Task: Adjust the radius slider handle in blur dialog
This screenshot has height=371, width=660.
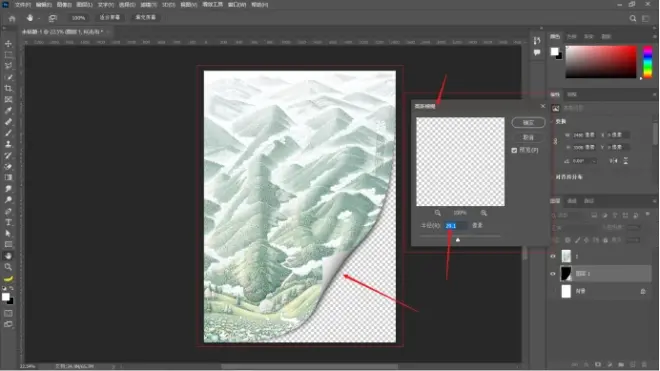Action: [x=458, y=240]
